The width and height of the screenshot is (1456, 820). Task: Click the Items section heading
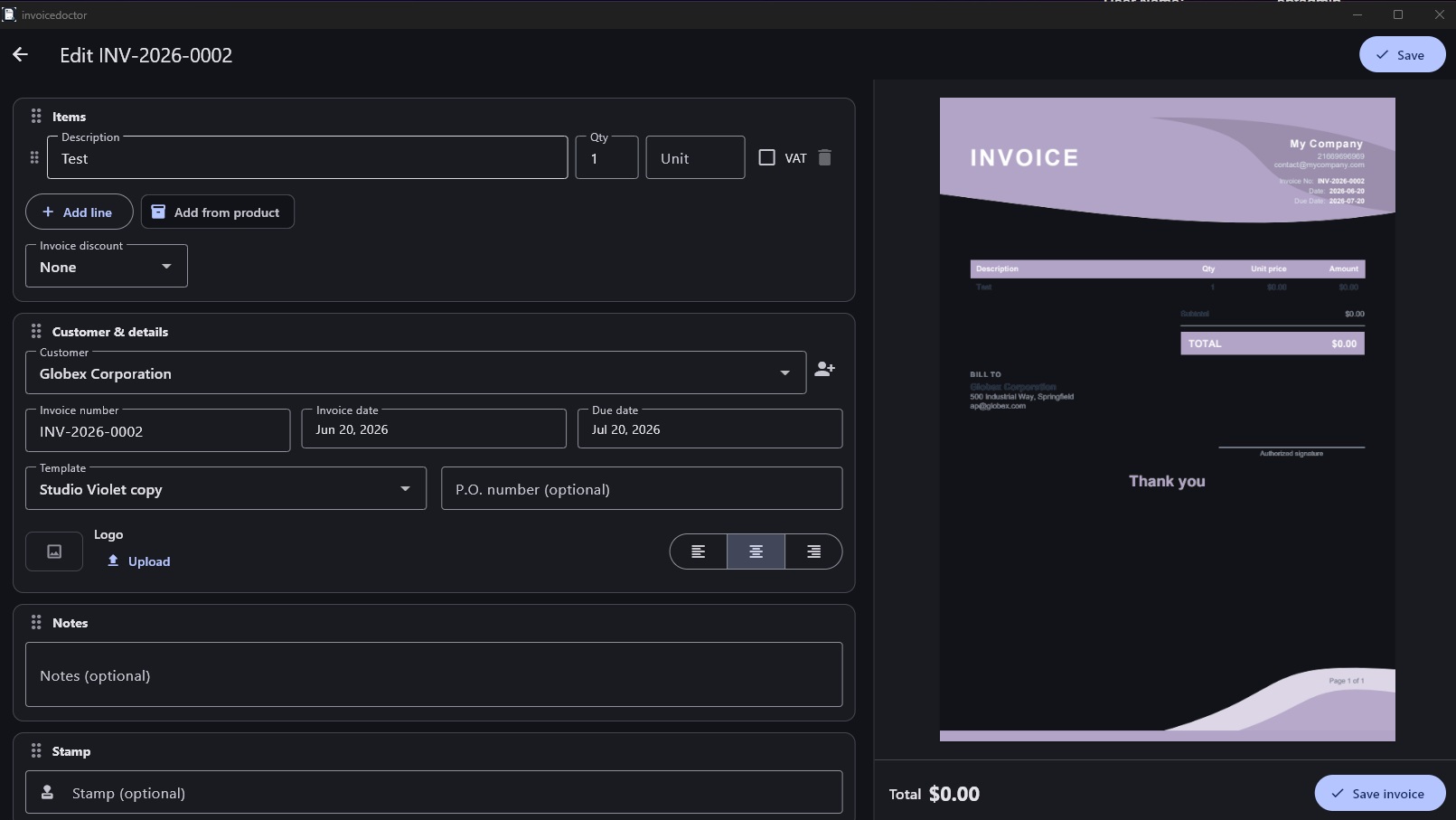click(x=69, y=117)
